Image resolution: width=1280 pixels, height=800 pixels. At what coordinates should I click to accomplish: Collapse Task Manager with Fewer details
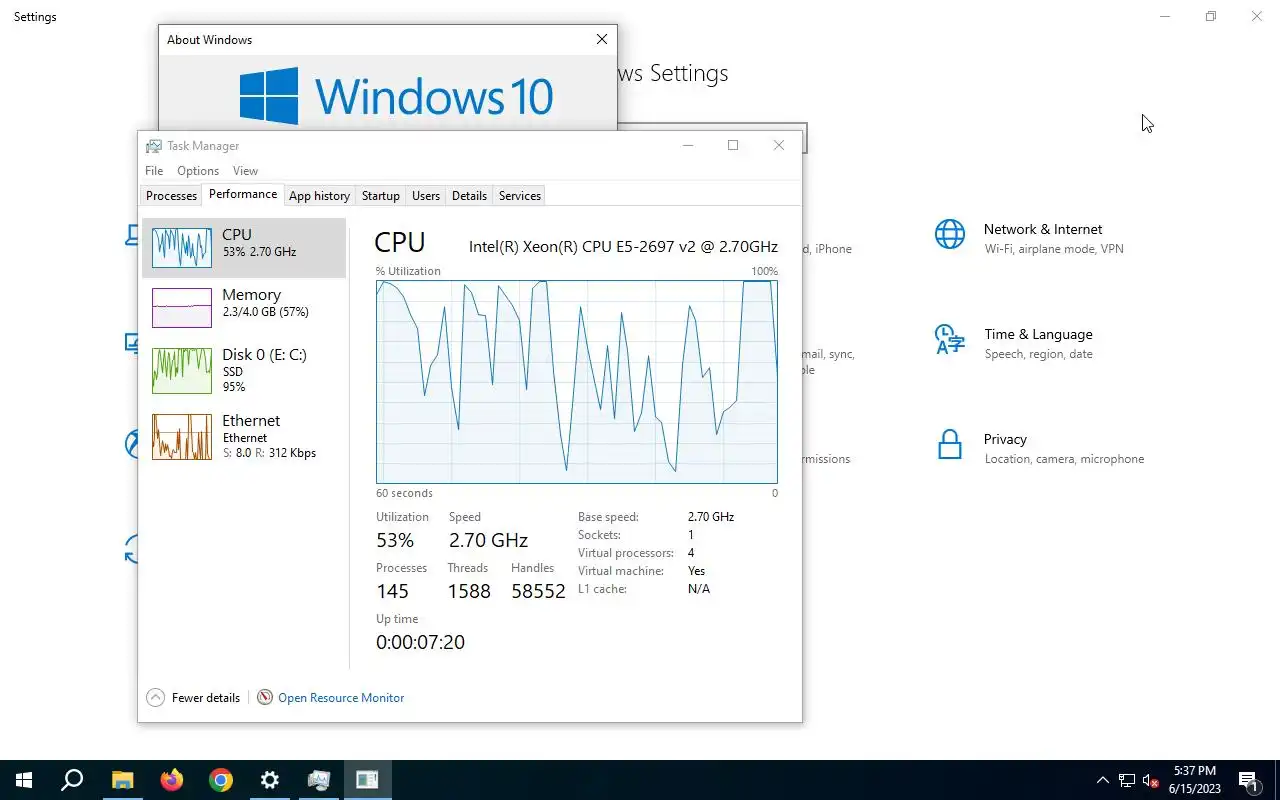coord(194,698)
